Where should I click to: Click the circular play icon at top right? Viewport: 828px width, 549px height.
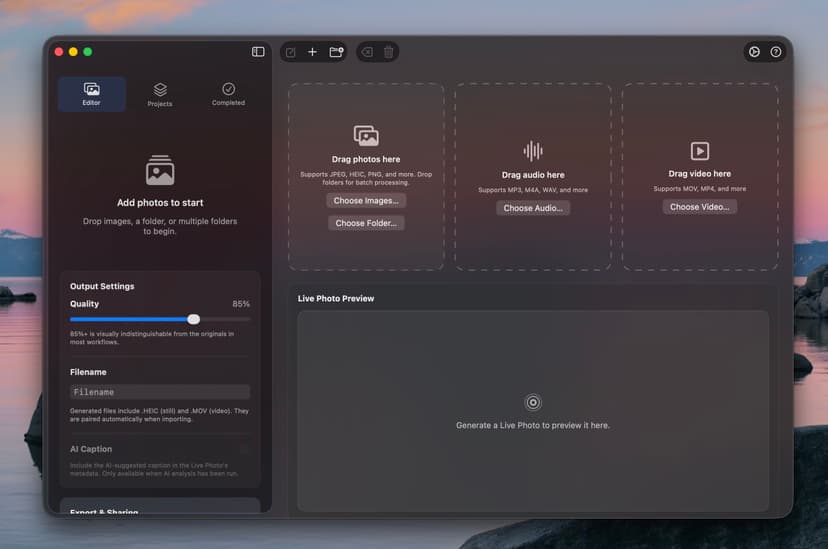click(754, 52)
